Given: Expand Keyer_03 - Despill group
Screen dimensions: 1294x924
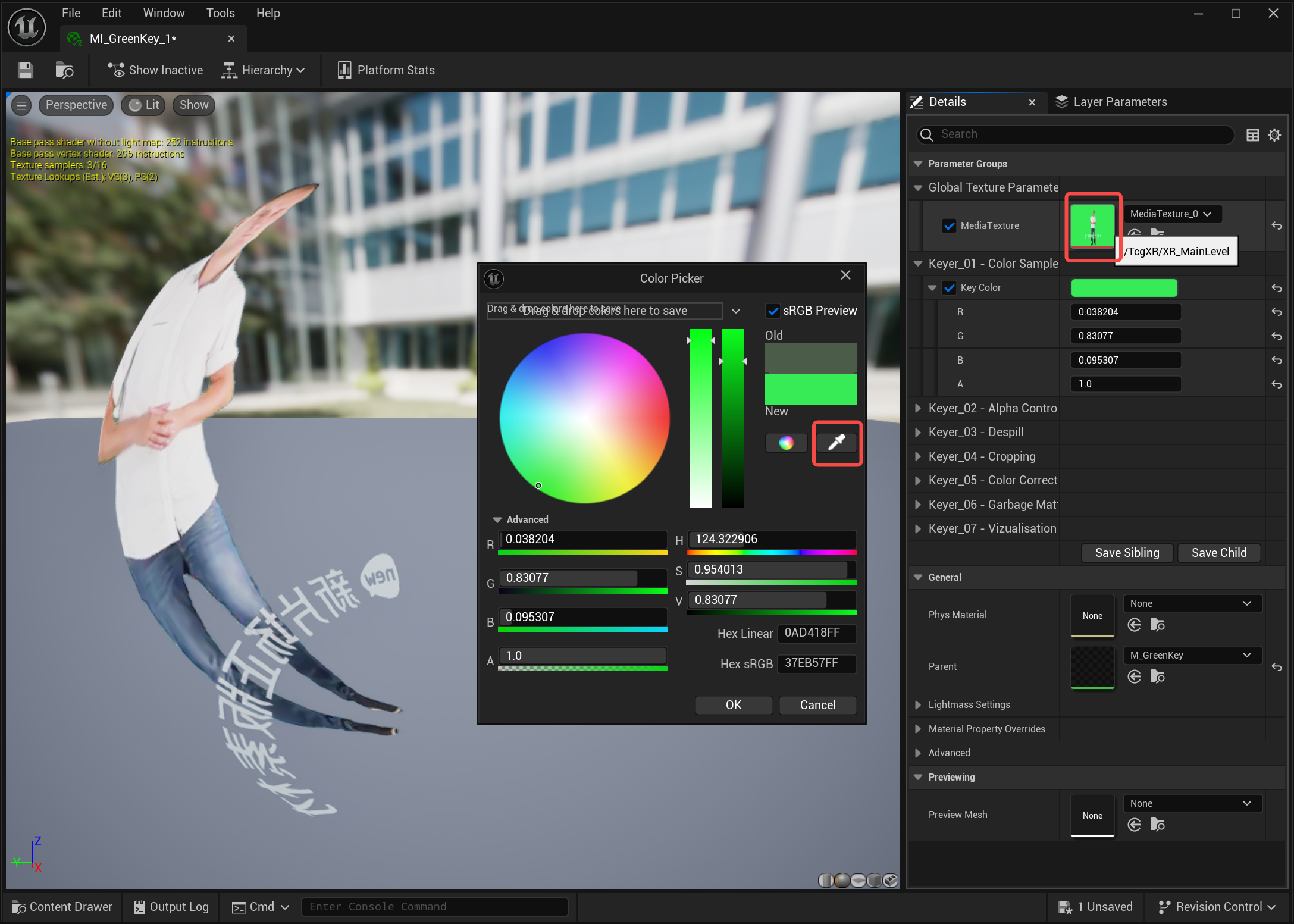Looking at the screenshot, I should click(x=918, y=432).
